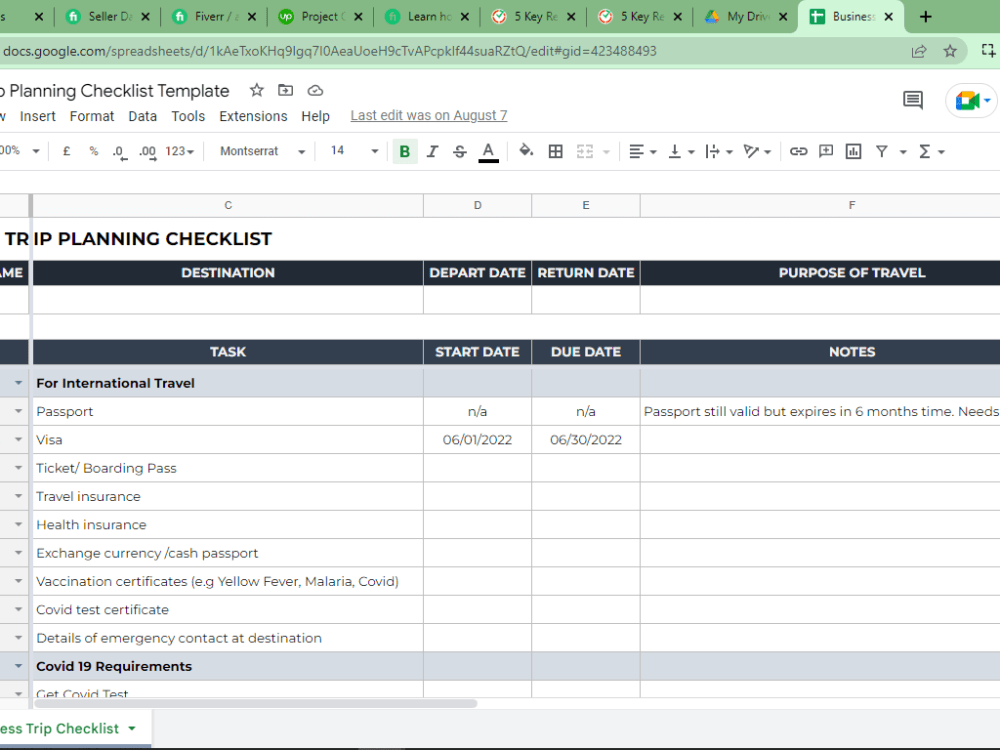Screen dimensions: 1000x750
Task: Open the Insert menu
Action: [38, 116]
